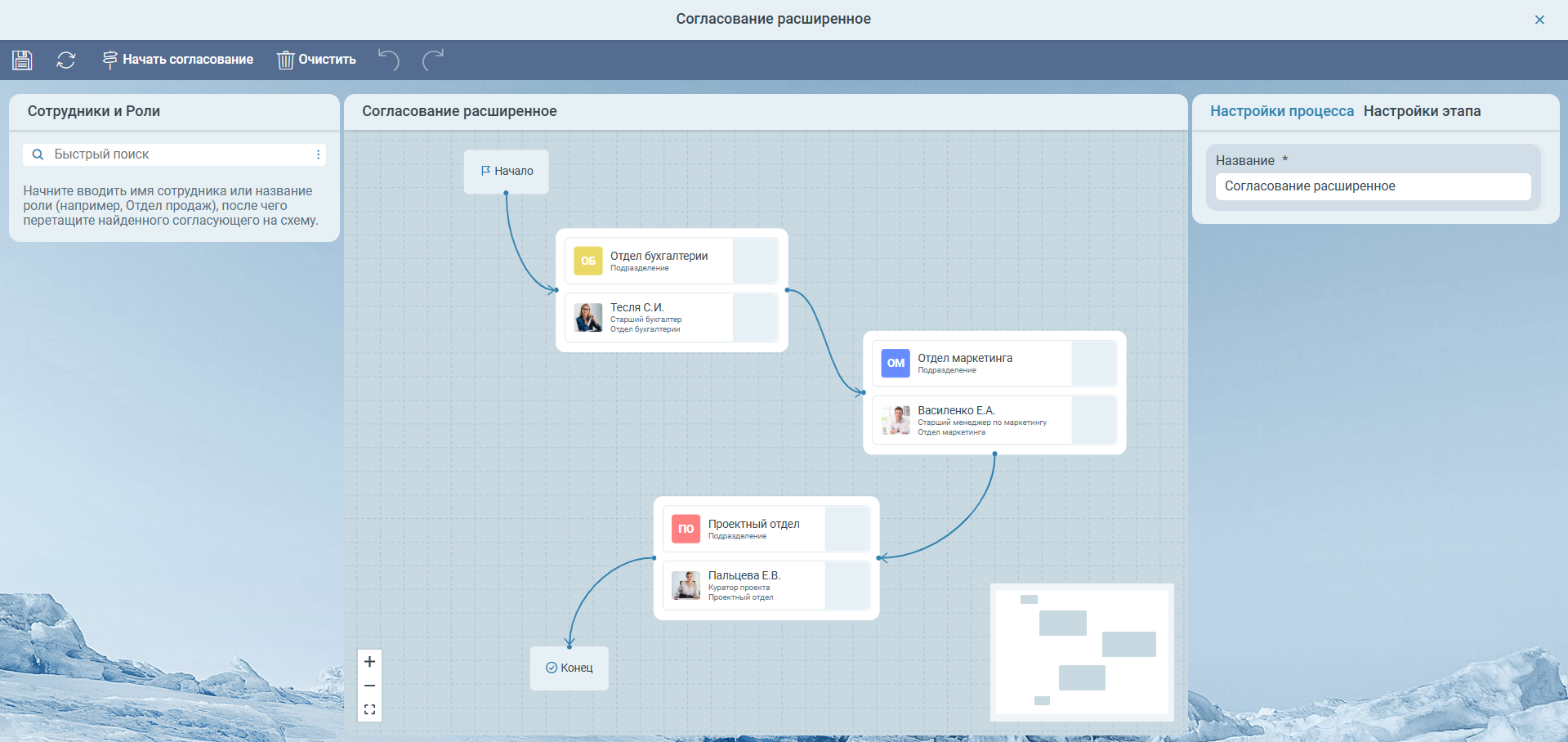The width and height of the screenshot is (1568, 742).
Task: Click the redo arrow icon
Action: point(433,60)
